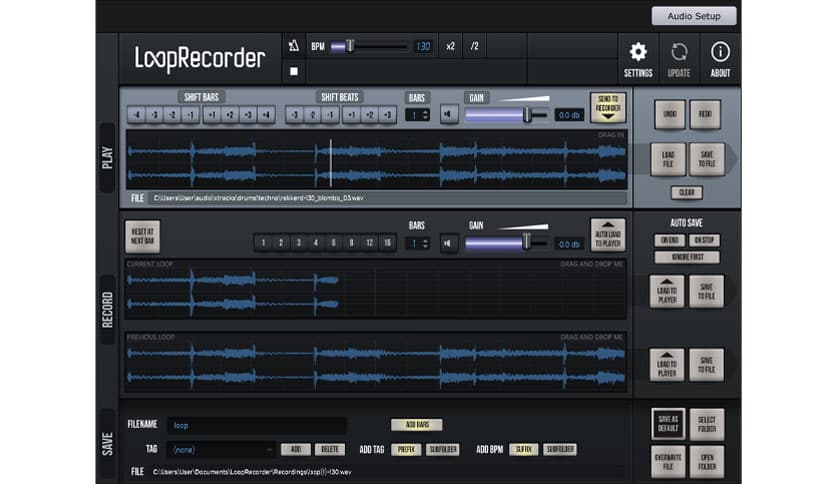
Task: Load current loop to player
Action: click(x=667, y=292)
